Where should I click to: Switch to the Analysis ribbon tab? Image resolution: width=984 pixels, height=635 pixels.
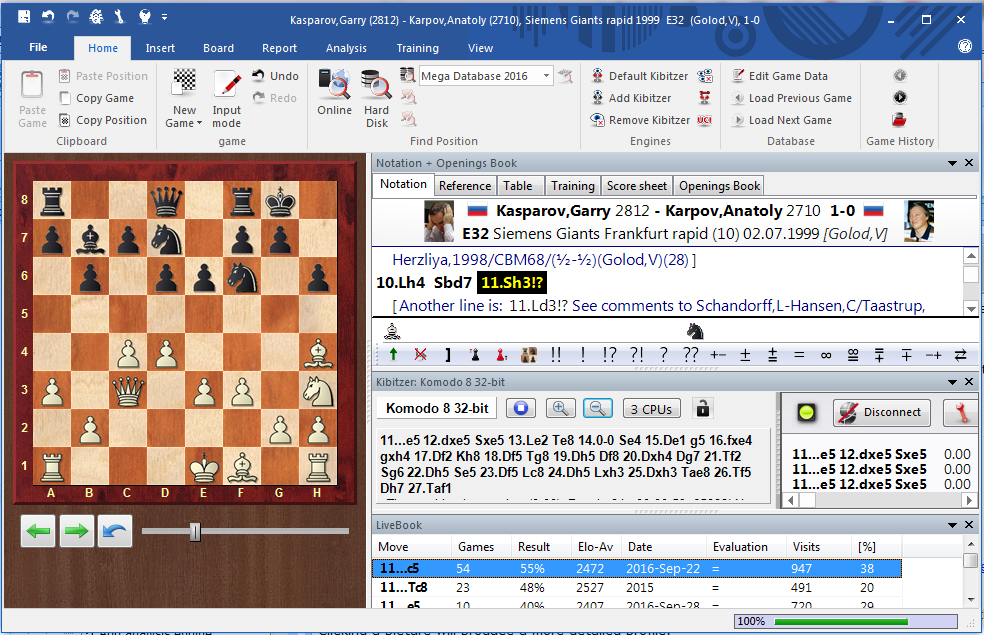pyautogui.click(x=346, y=48)
